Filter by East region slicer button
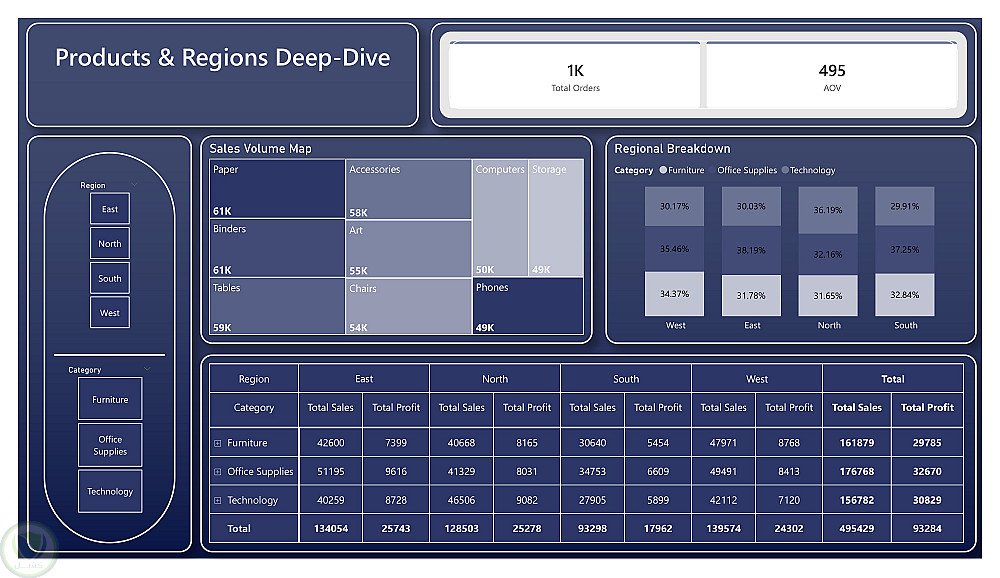 click(x=110, y=209)
